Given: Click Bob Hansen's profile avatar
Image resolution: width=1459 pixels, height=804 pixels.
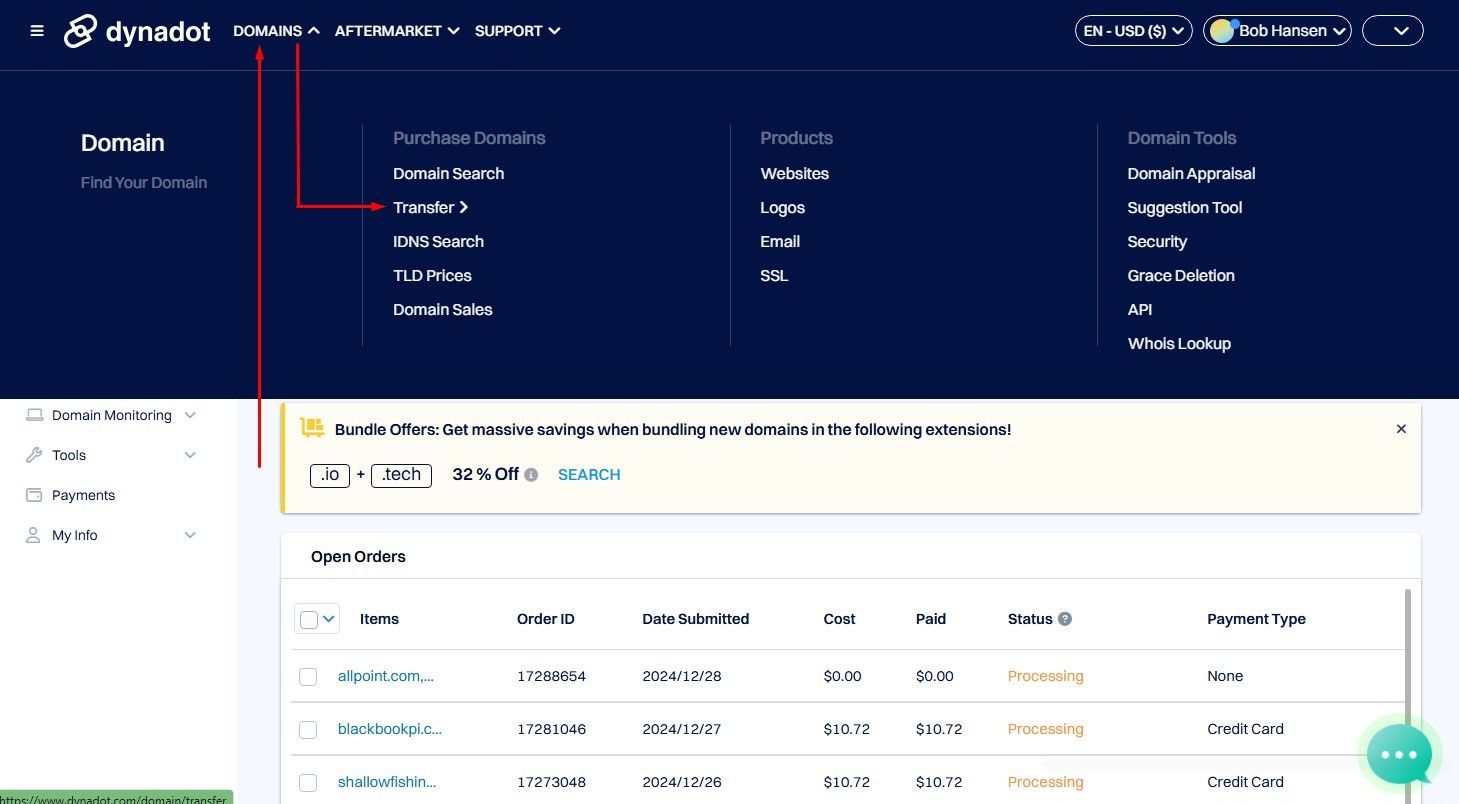Looking at the screenshot, I should tap(1221, 31).
